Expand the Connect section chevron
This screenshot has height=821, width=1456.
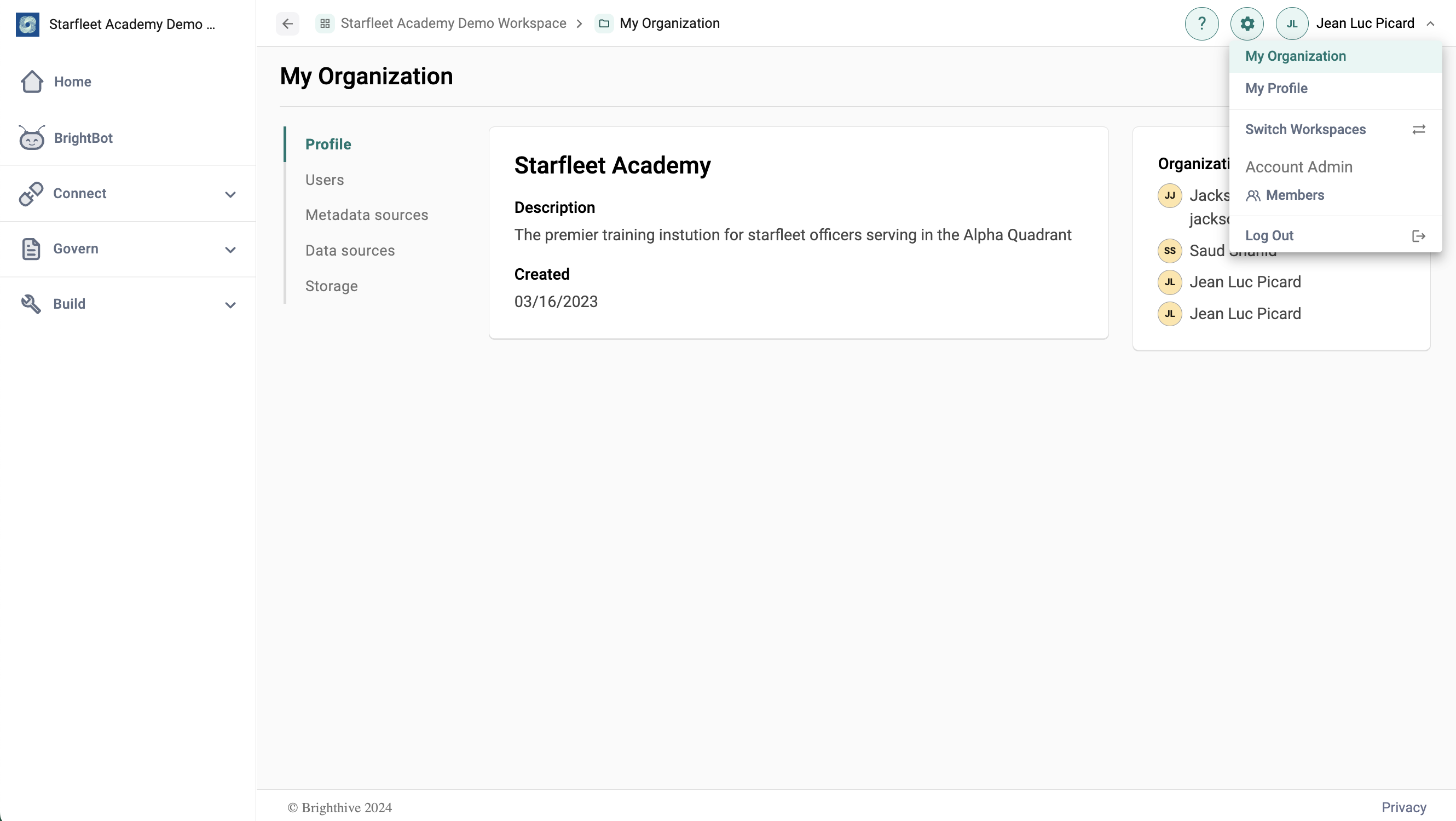coord(230,194)
